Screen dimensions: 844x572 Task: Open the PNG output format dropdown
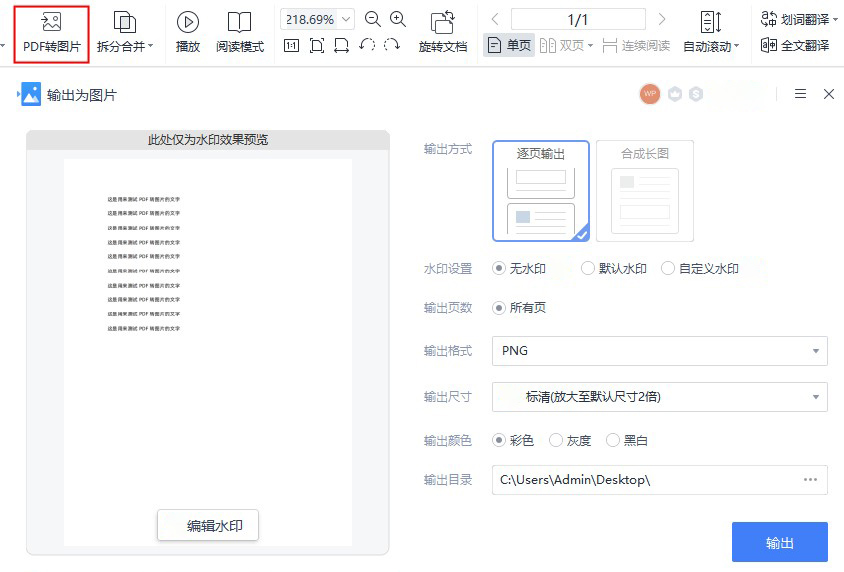[659, 351]
